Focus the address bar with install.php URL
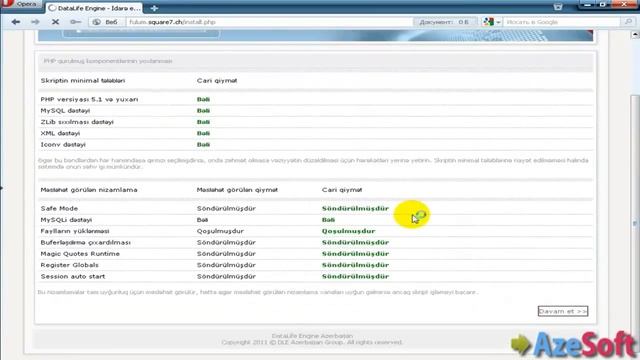This screenshot has height=360, width=640. tap(269, 22)
